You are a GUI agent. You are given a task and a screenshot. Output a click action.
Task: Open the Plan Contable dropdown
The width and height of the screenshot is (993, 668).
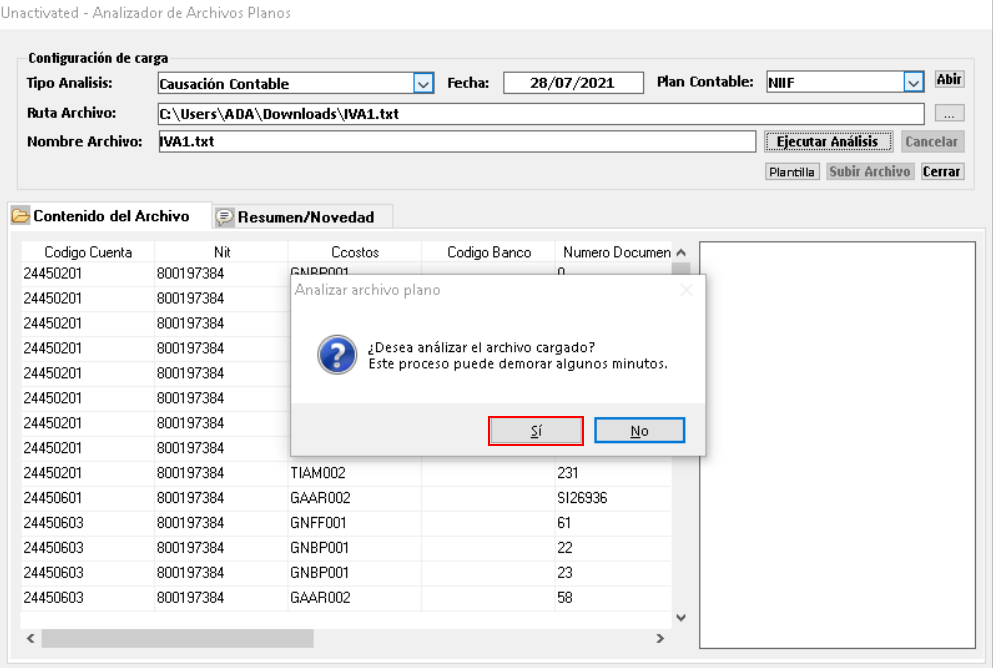click(x=912, y=83)
